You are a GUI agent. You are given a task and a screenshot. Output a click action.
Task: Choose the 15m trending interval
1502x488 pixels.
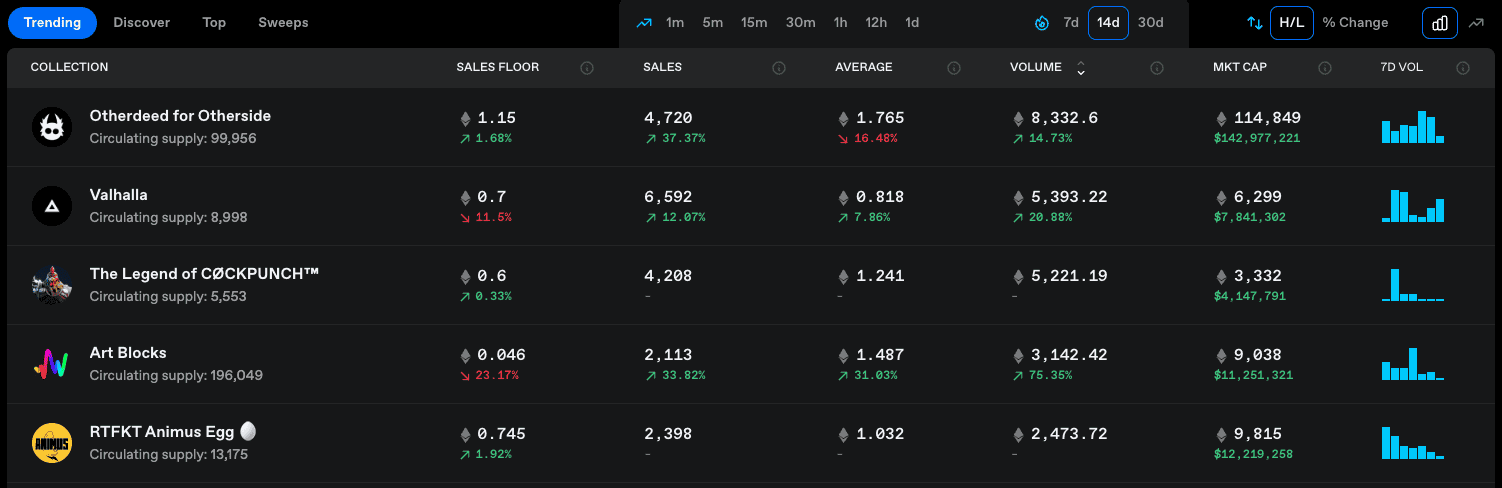754,23
